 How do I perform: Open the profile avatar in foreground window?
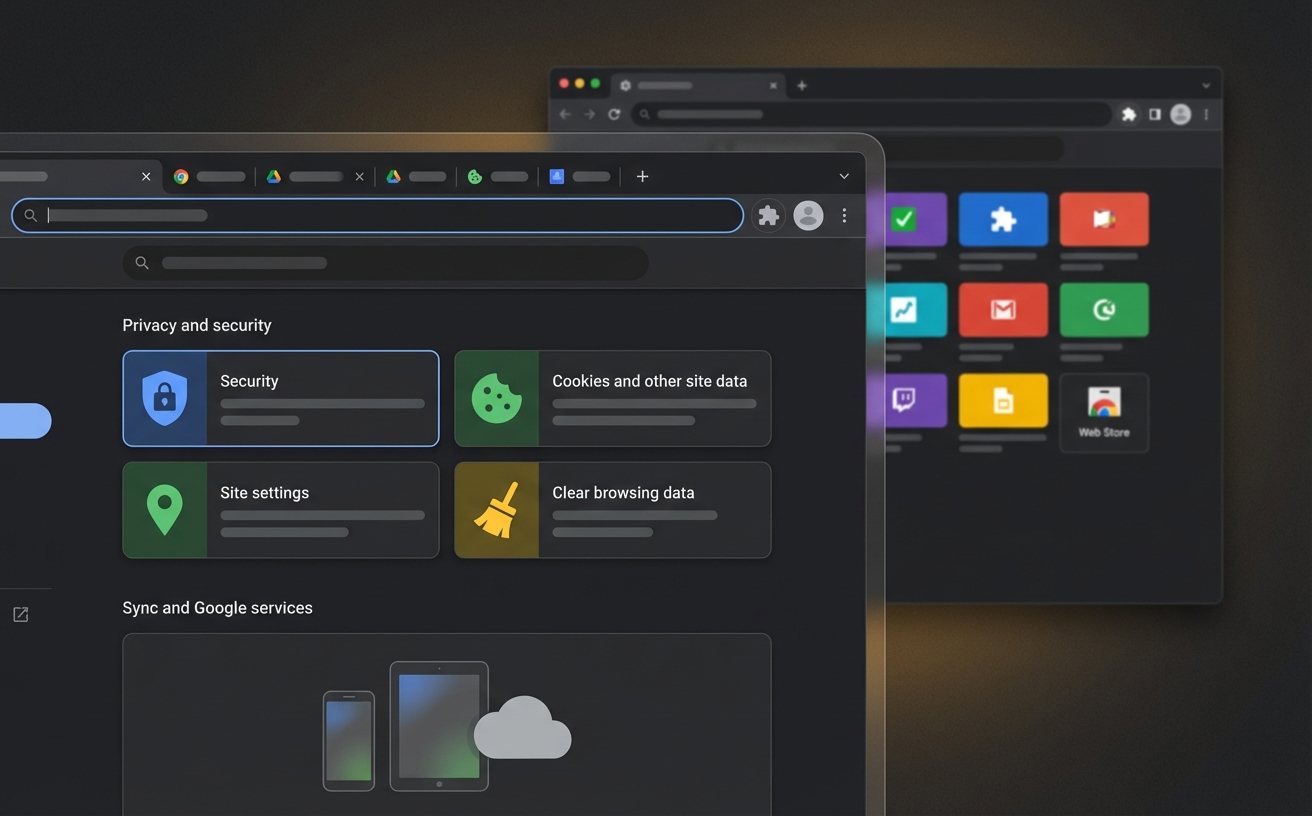808,215
